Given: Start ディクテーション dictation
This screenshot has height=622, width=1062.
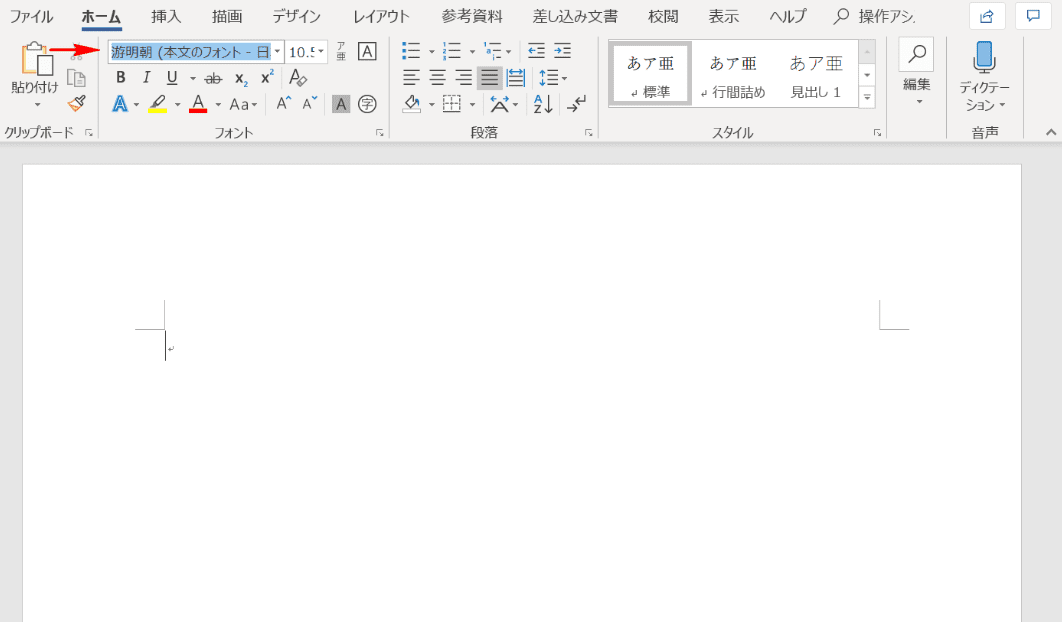Looking at the screenshot, I should point(984,75).
